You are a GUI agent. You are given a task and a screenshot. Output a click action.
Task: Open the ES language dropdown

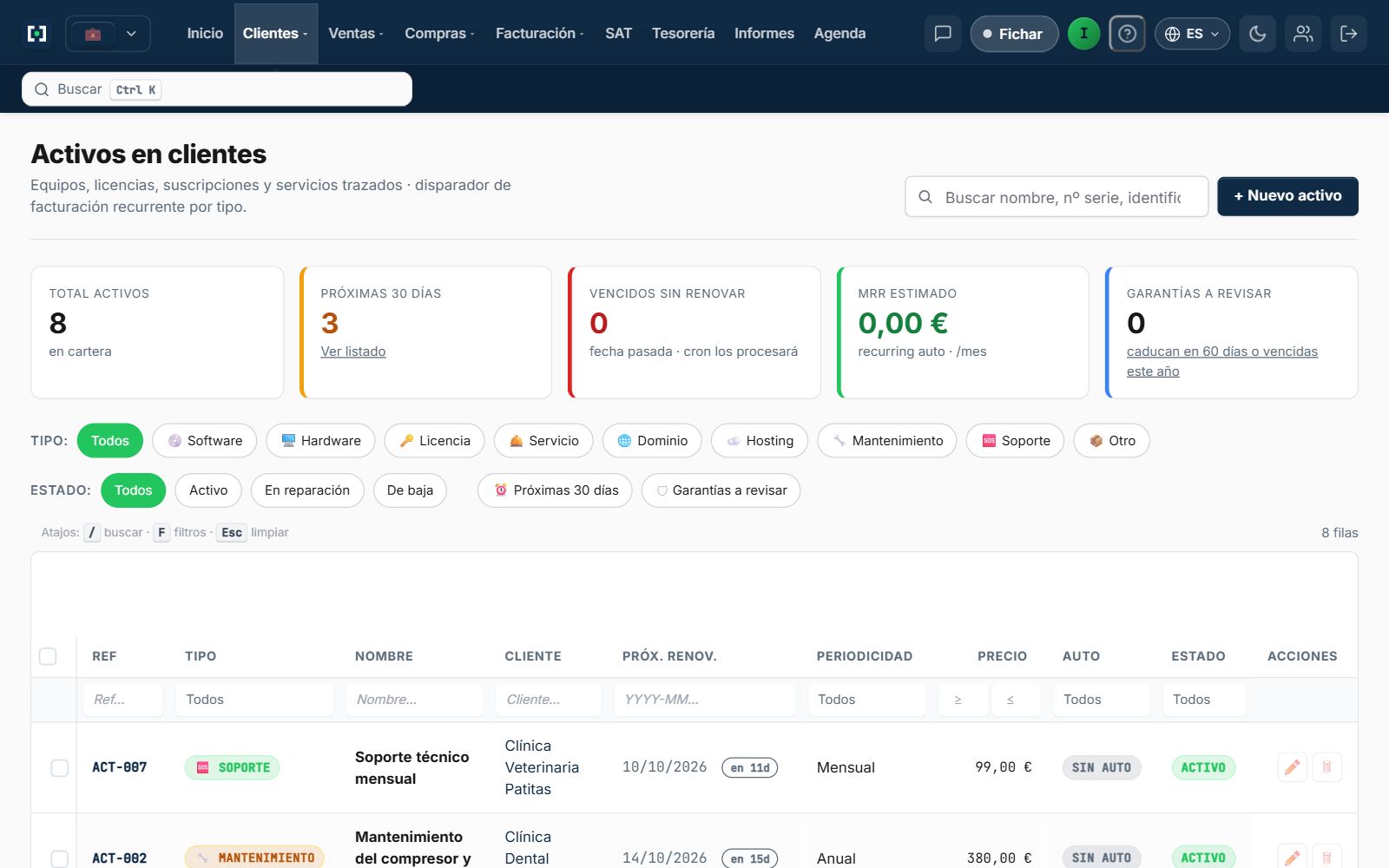tap(1192, 34)
